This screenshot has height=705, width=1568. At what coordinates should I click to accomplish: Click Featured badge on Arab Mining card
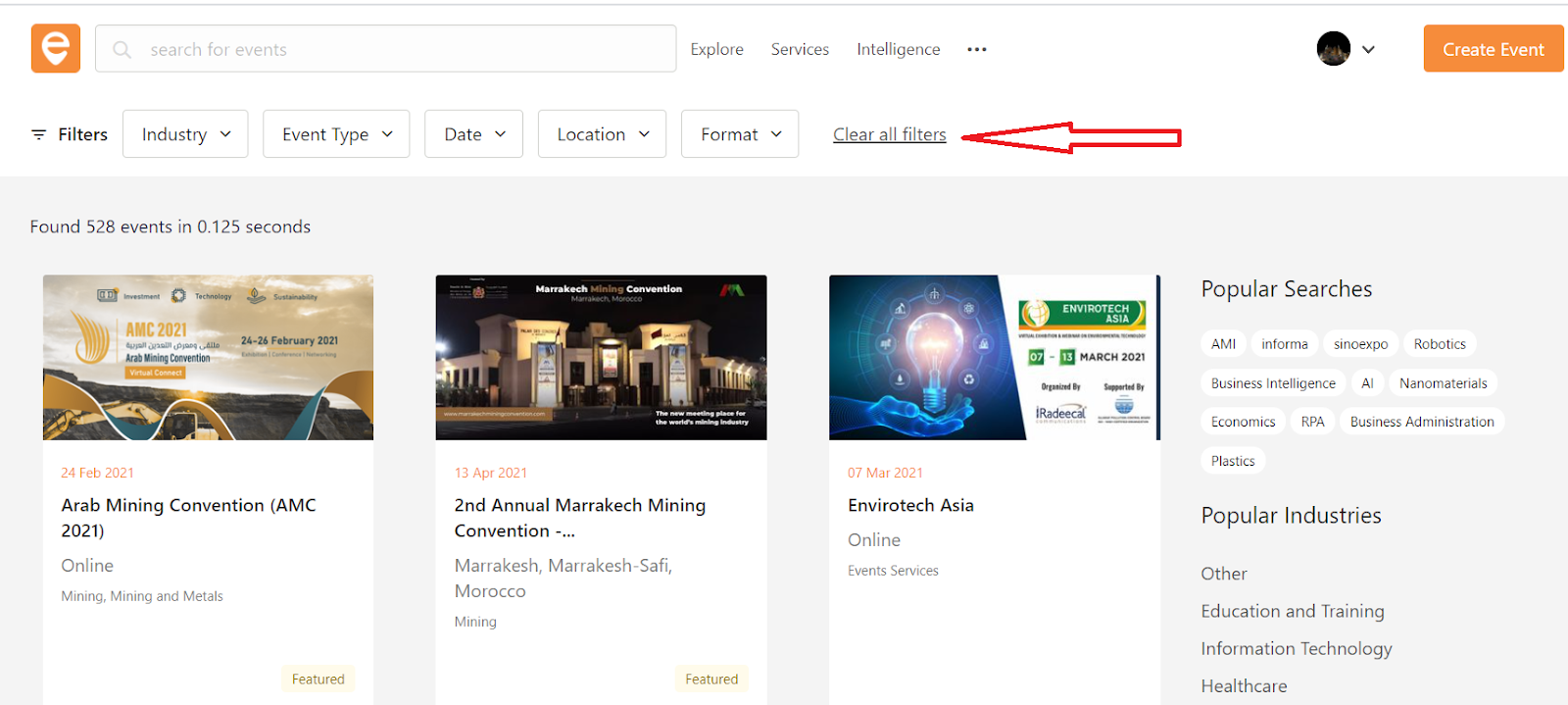[x=318, y=679]
